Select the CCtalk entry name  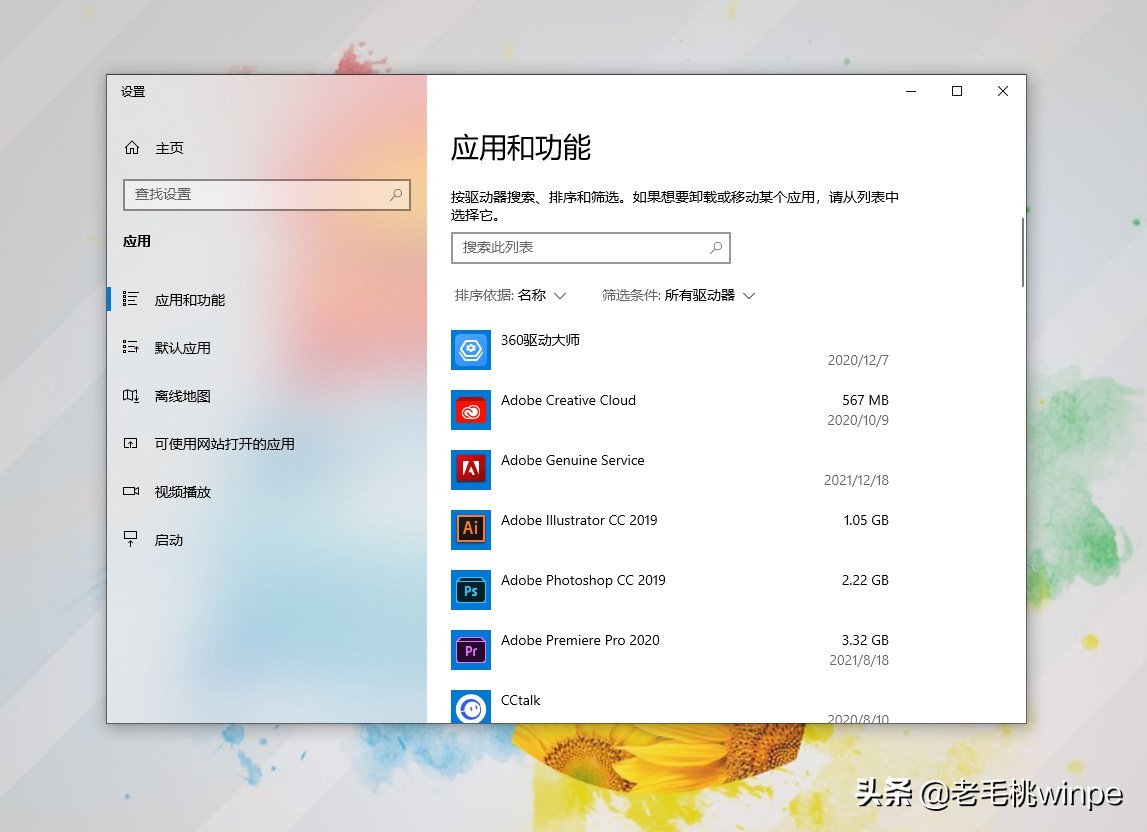(520, 700)
